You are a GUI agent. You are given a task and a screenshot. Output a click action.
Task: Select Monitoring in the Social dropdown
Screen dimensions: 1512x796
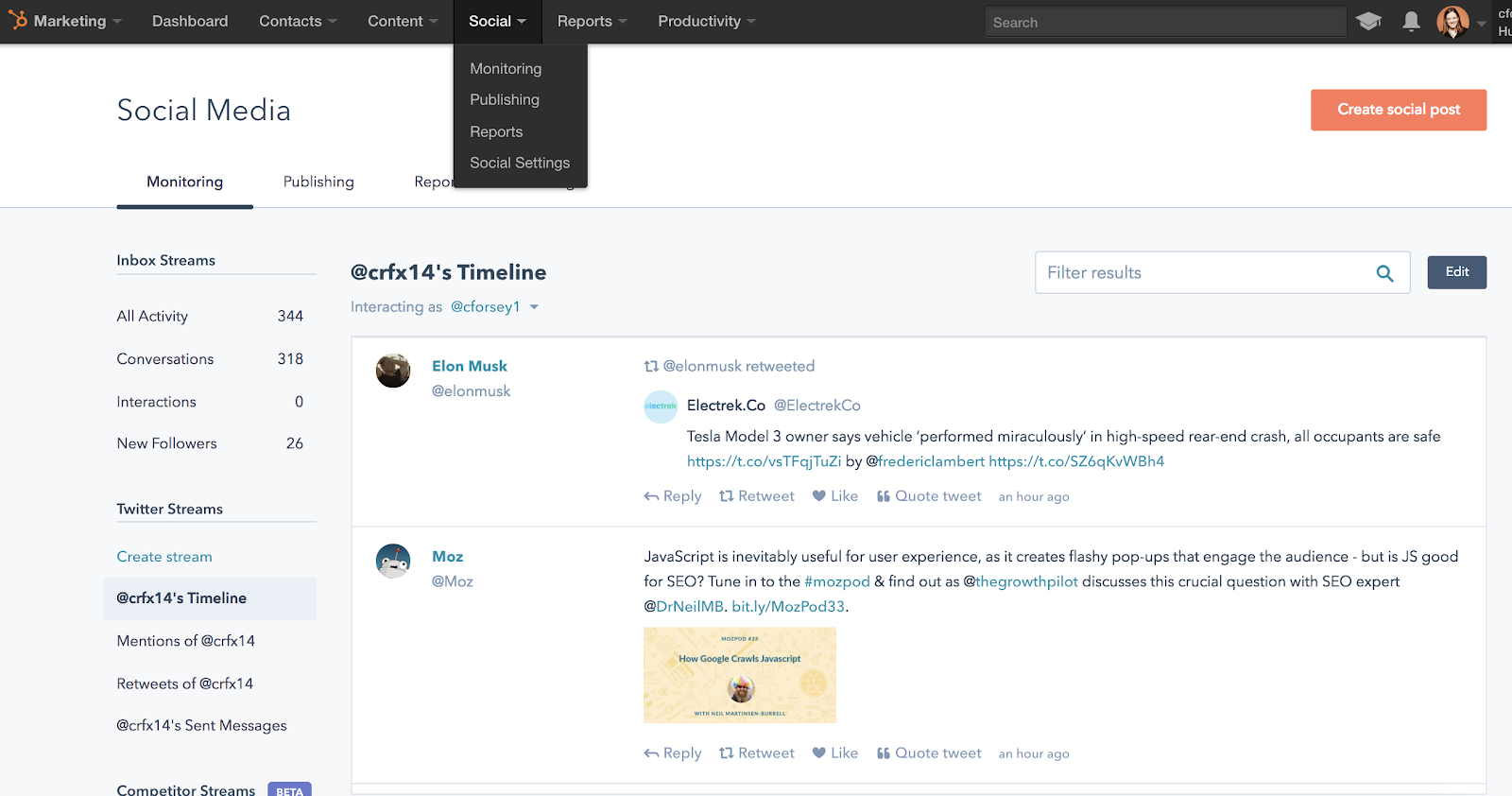tap(506, 69)
